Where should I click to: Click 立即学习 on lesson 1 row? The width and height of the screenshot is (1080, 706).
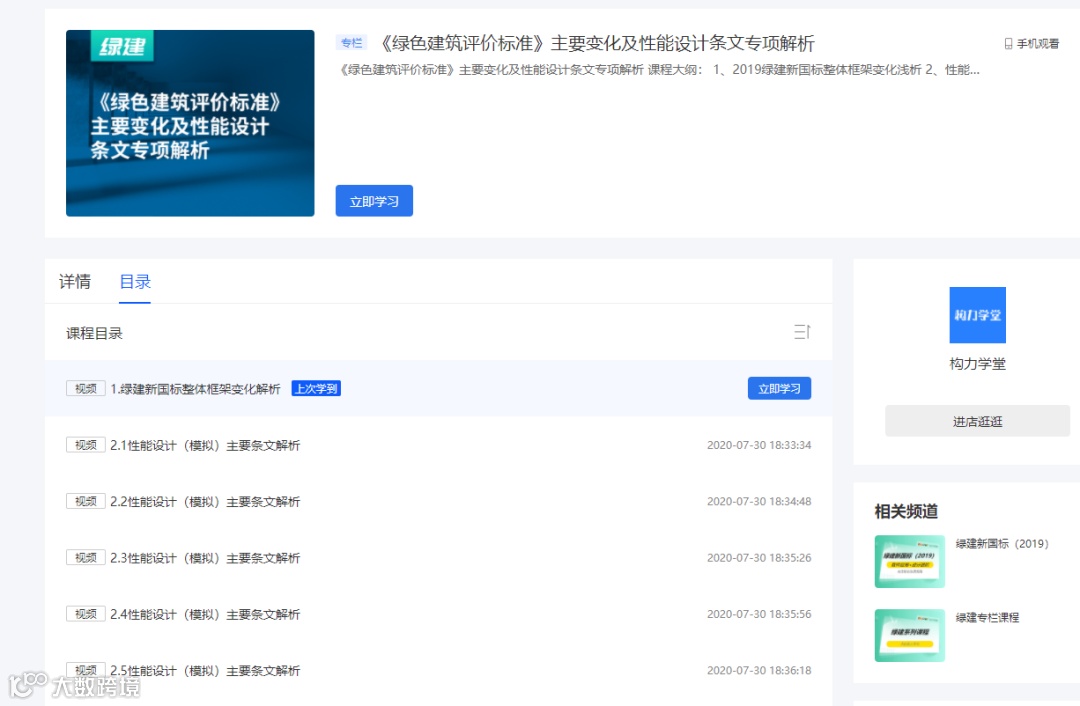coord(779,388)
